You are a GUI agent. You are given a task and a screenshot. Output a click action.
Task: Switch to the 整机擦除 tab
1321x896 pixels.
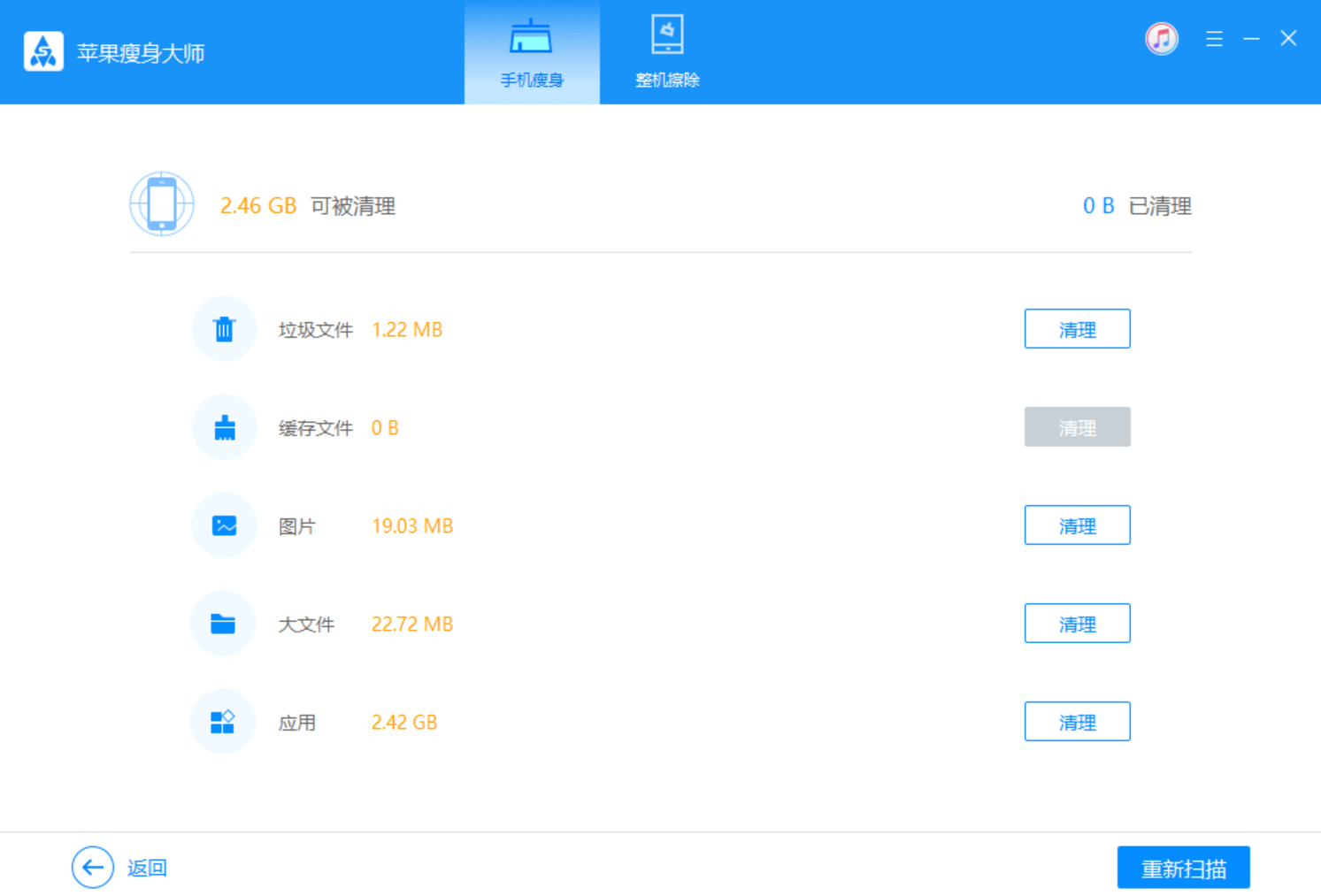667,53
